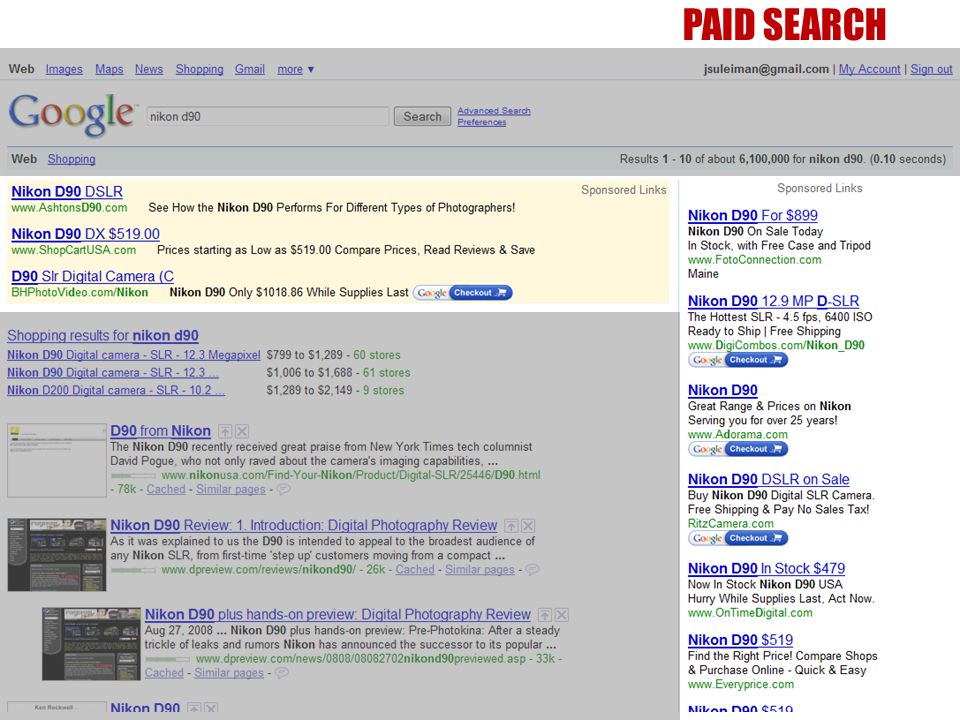Open Nikon D90 Review Introduction result title
This screenshot has width=960, height=720.
(x=304, y=525)
